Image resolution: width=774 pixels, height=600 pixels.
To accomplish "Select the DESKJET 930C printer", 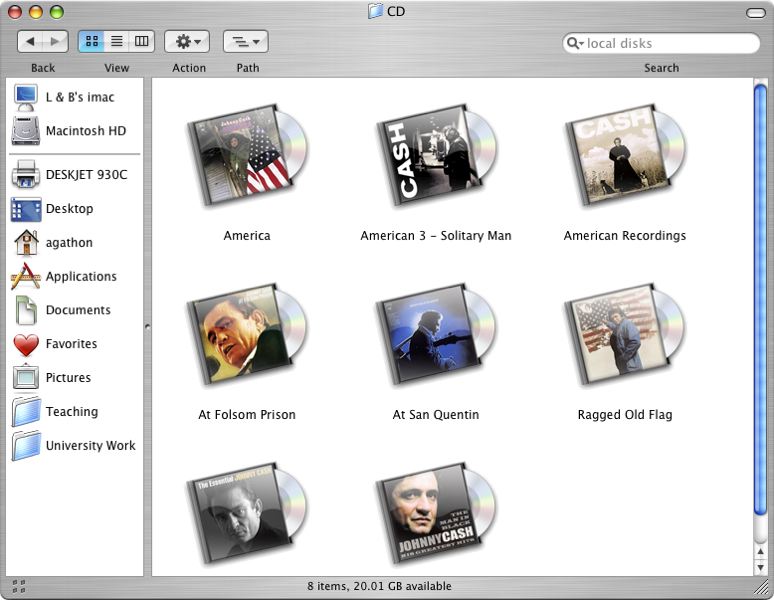I will (86, 174).
